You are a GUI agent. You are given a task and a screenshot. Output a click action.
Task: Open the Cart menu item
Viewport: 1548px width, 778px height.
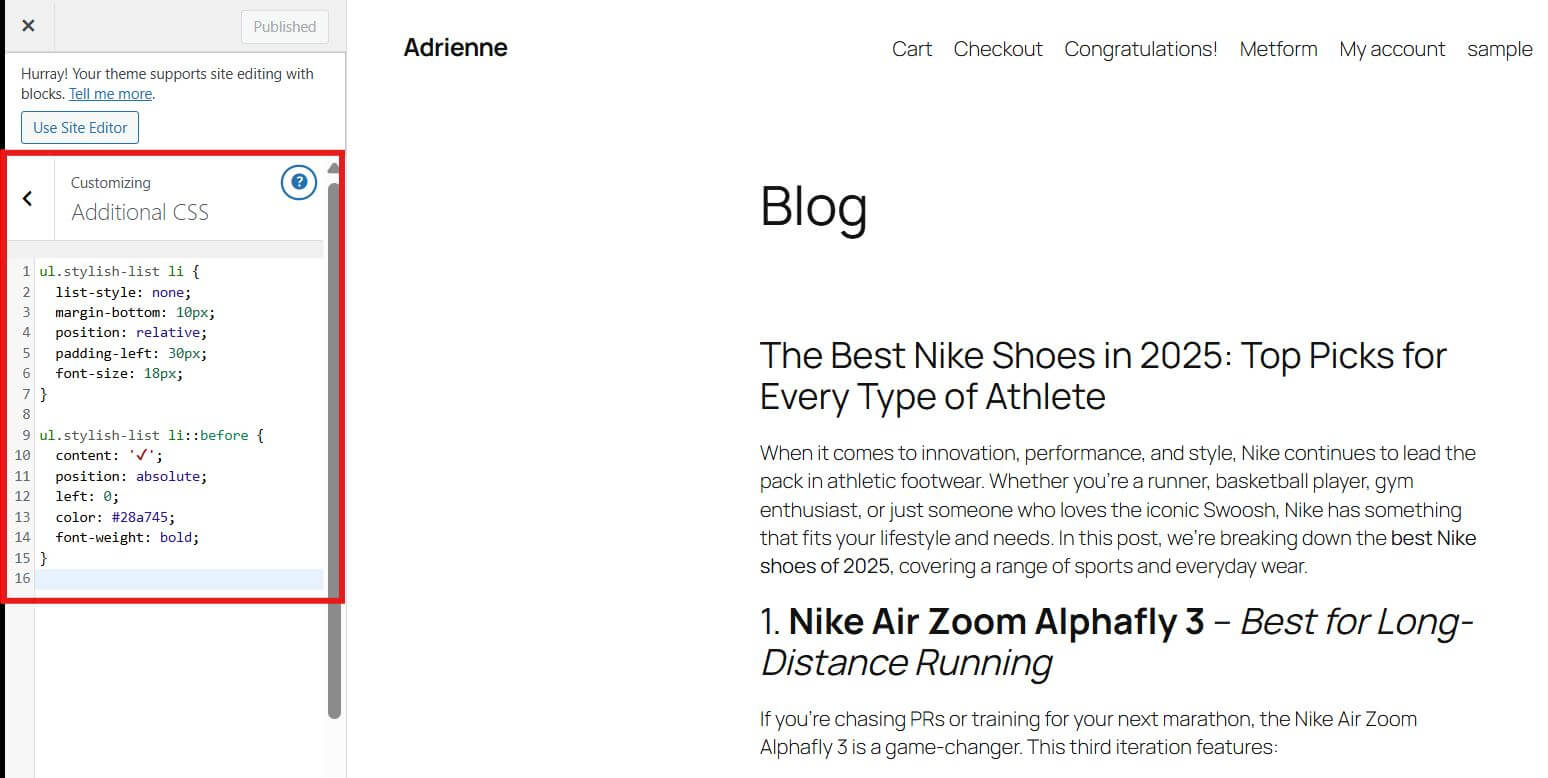pyautogui.click(x=911, y=49)
